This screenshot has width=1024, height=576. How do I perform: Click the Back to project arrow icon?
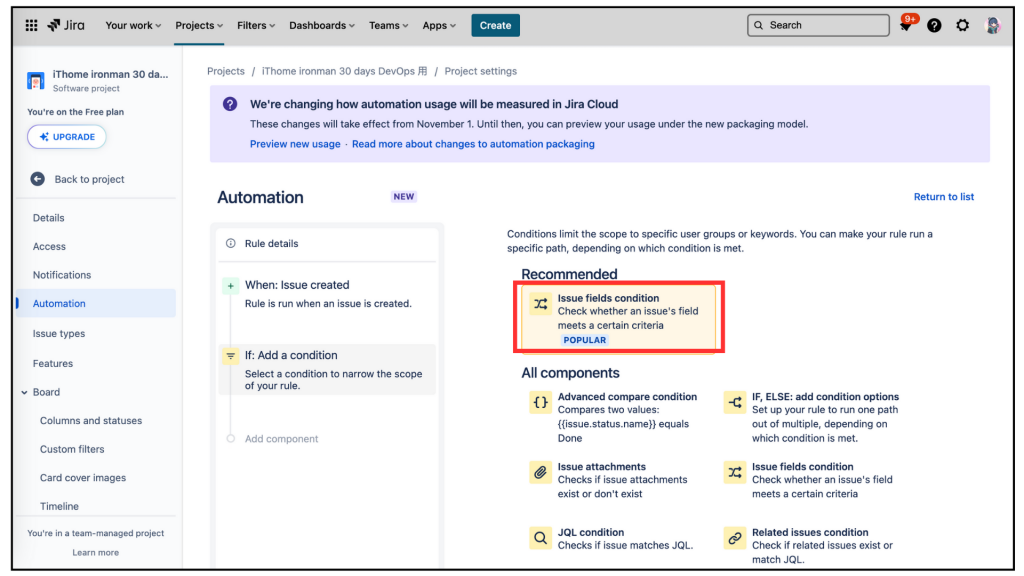click(x=38, y=179)
